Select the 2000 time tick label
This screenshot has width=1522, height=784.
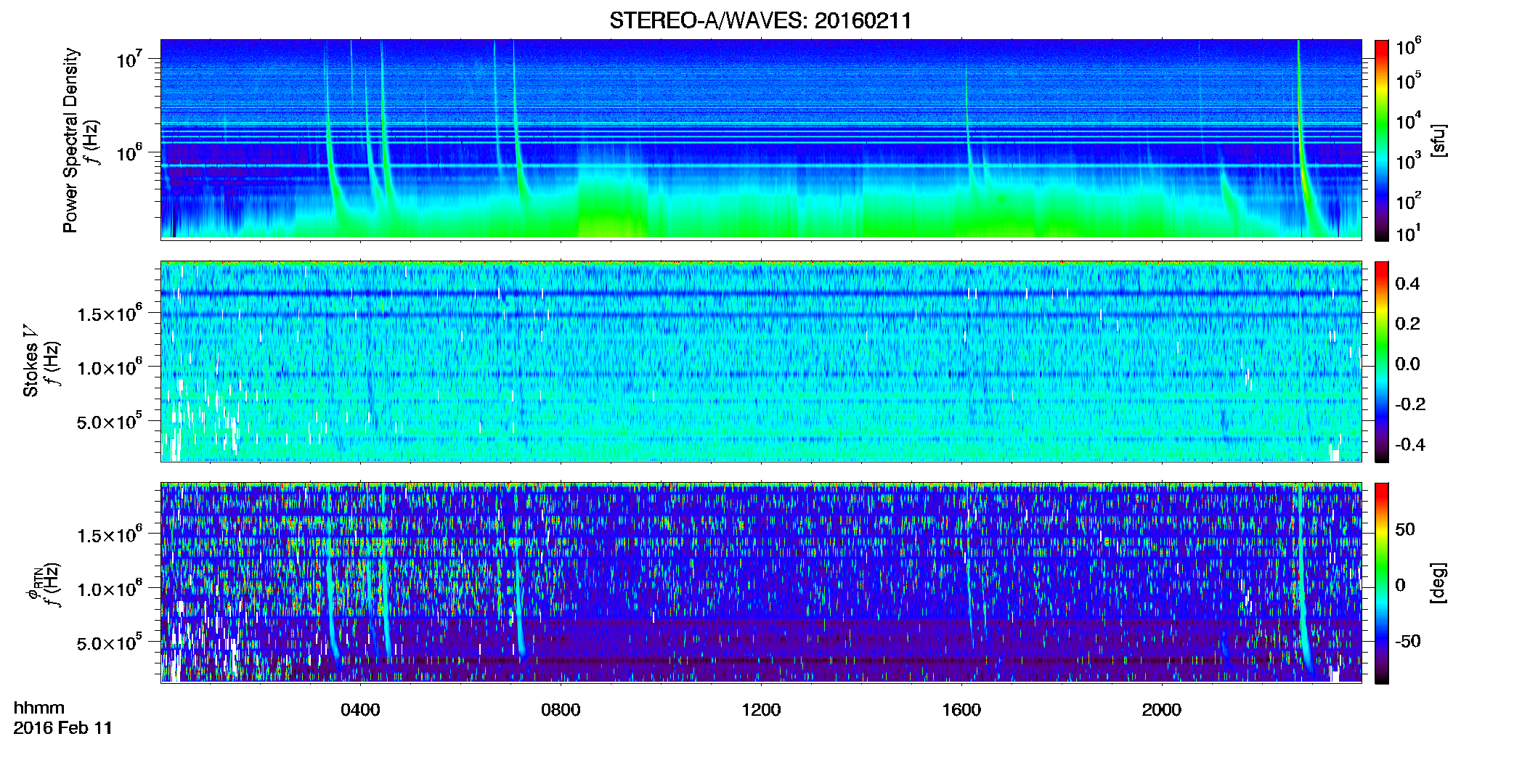1162,709
